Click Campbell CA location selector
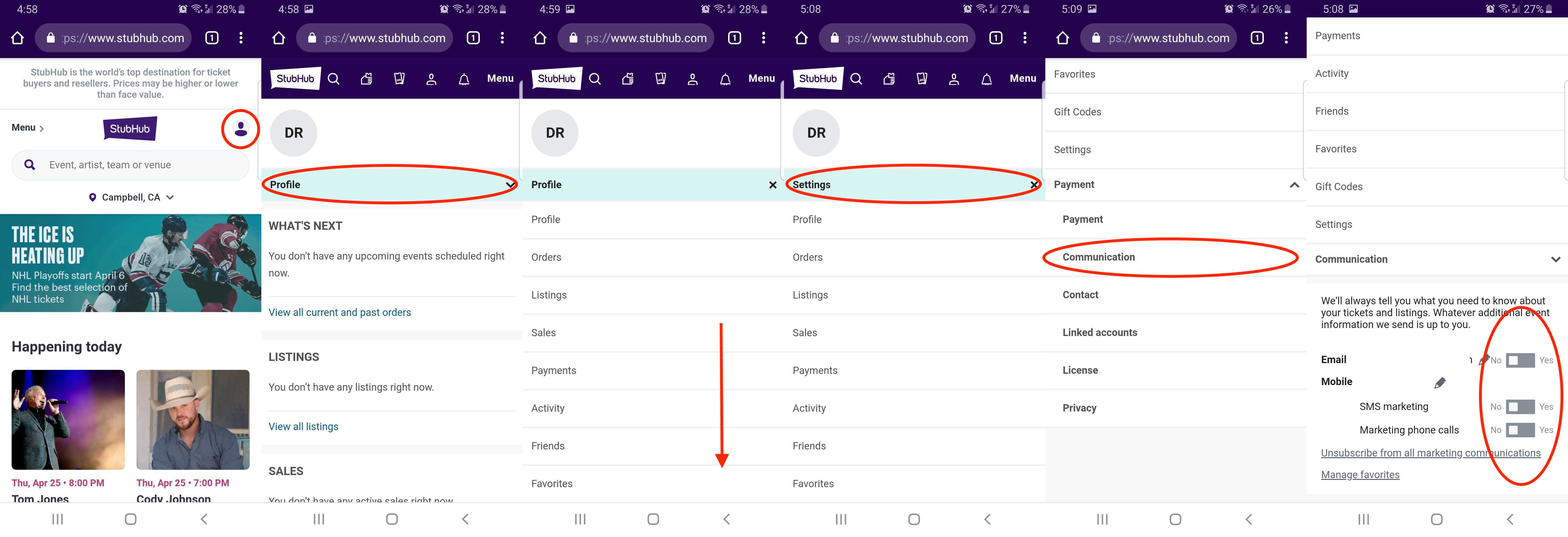This screenshot has width=1568, height=537. [130, 197]
